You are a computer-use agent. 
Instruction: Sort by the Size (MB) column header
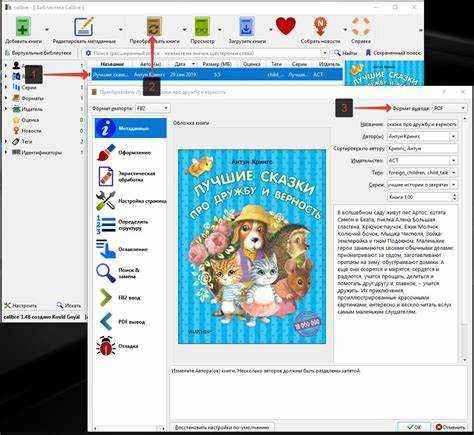click(x=217, y=64)
